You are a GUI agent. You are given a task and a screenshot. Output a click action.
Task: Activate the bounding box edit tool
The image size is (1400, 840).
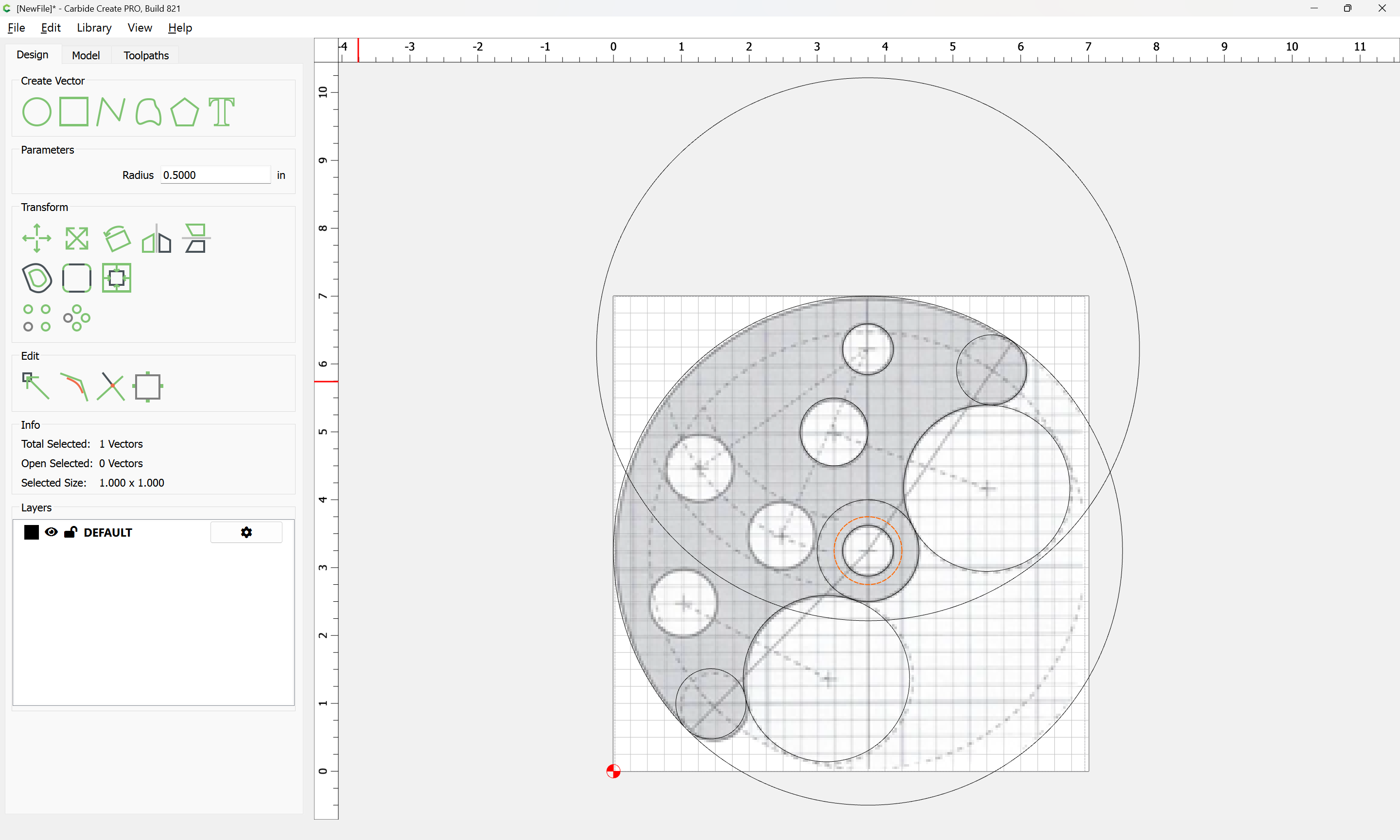tap(148, 386)
